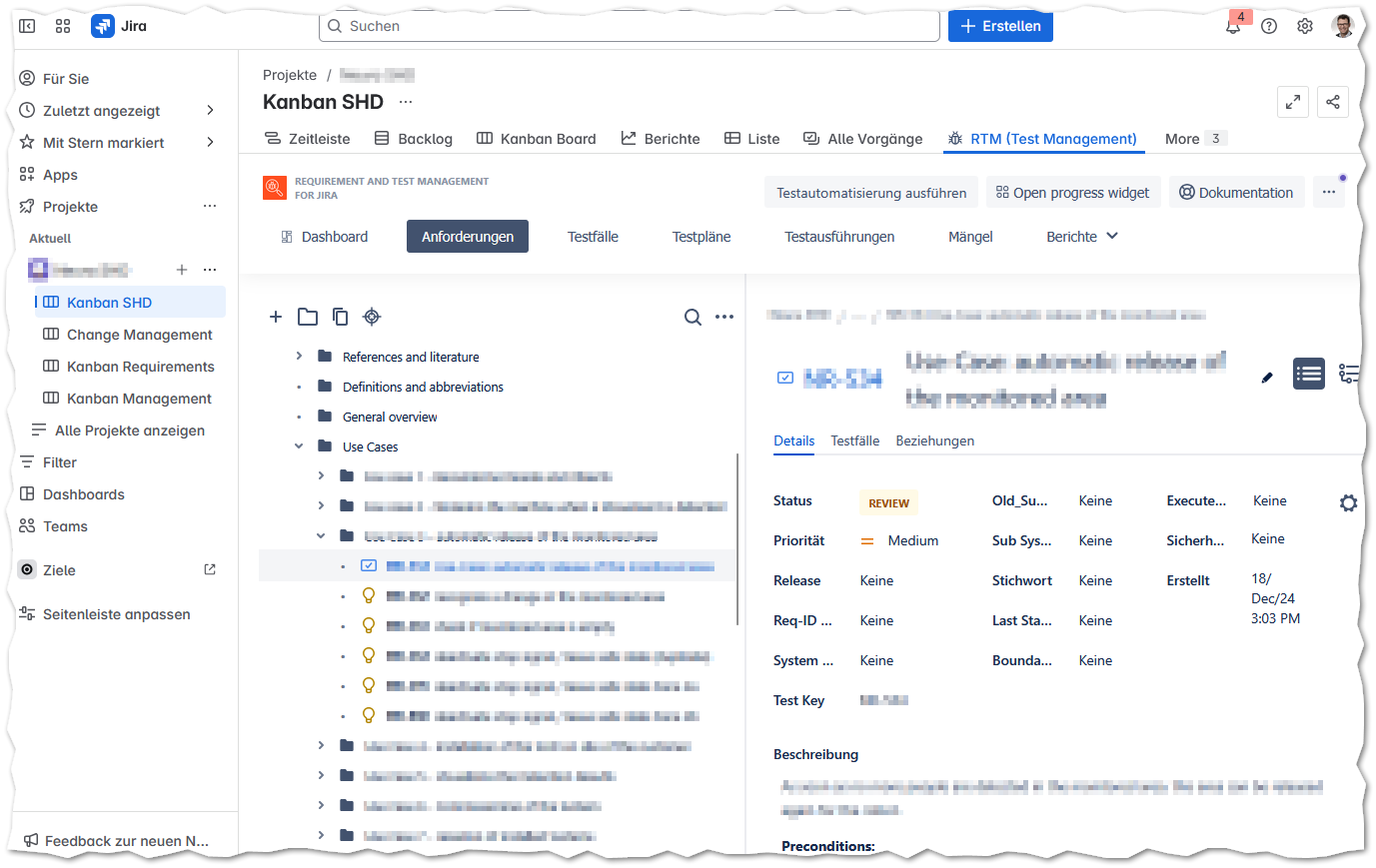Edit requirement title pencil icon
The height and width of the screenshot is (868, 1376).
pyautogui.click(x=1267, y=377)
